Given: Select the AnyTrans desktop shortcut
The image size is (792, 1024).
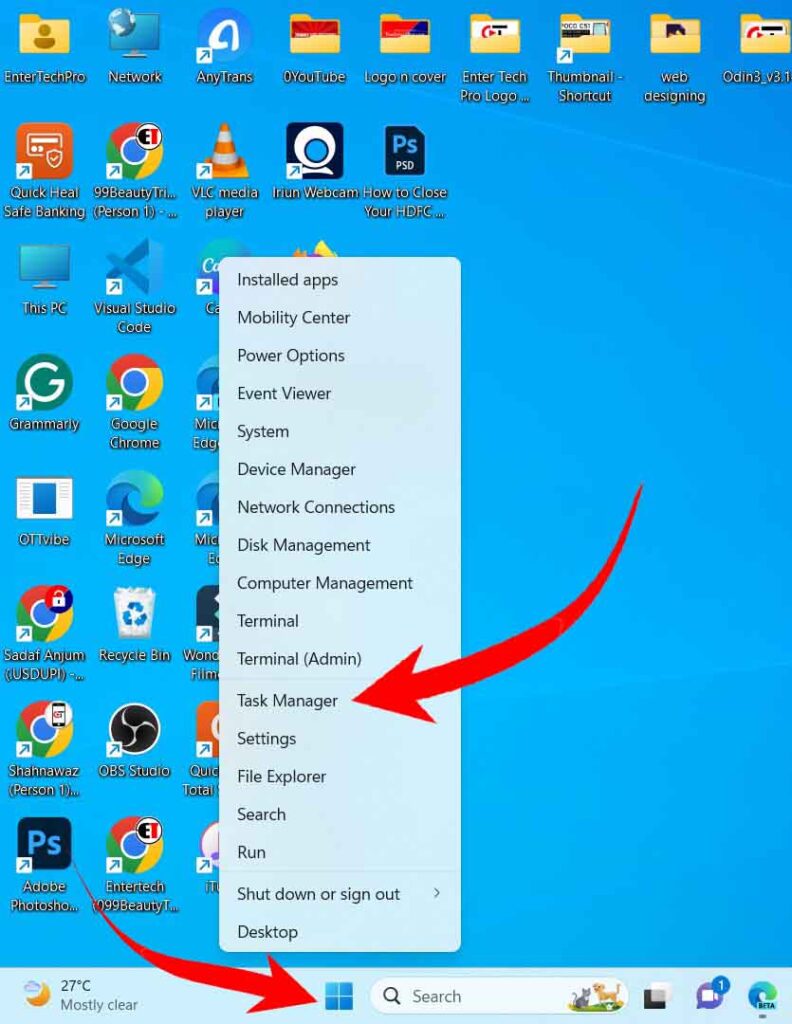Looking at the screenshot, I should 224,37.
